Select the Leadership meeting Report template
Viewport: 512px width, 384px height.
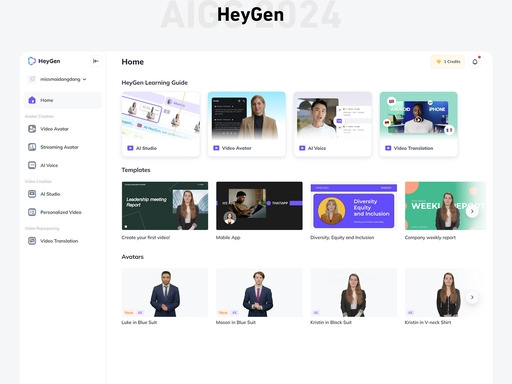165,206
